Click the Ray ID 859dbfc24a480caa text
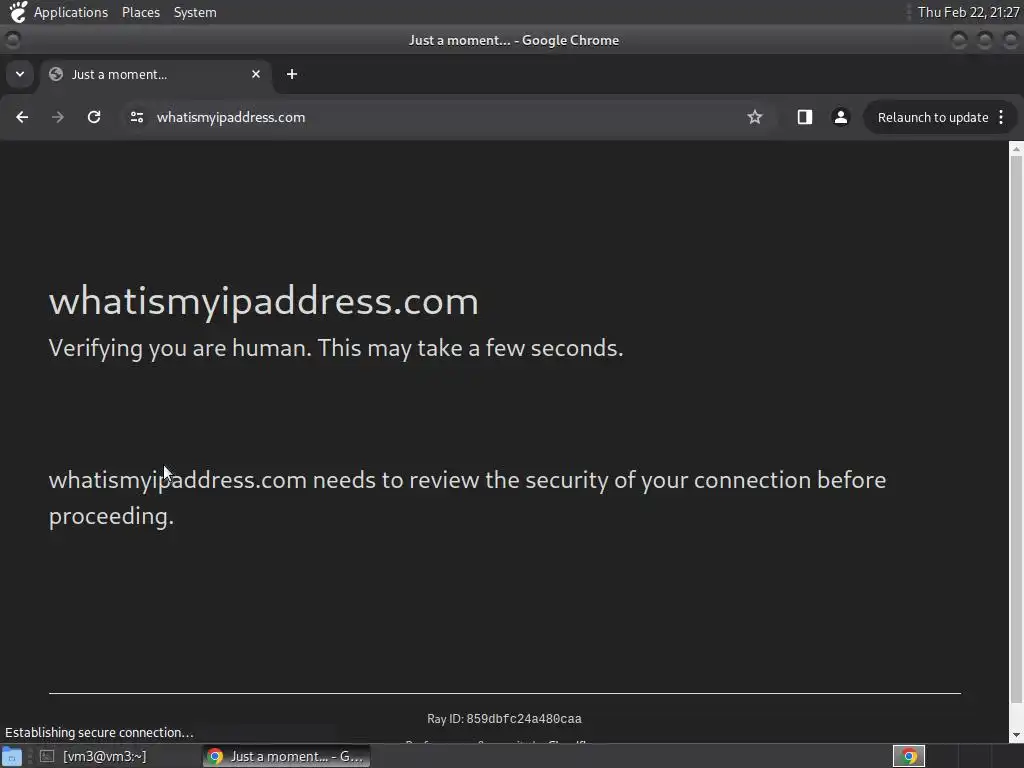 pos(504,719)
